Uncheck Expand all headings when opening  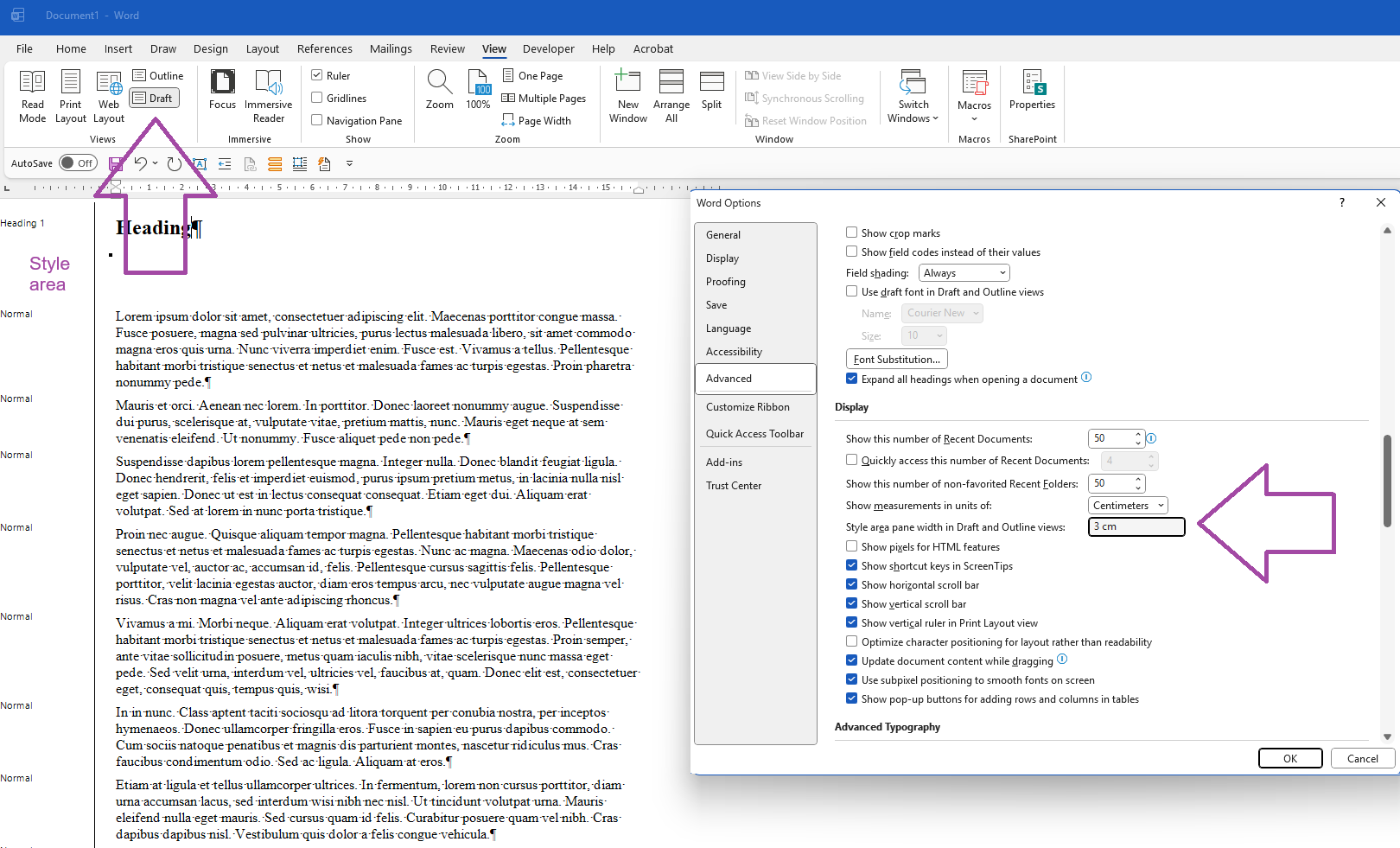point(852,379)
